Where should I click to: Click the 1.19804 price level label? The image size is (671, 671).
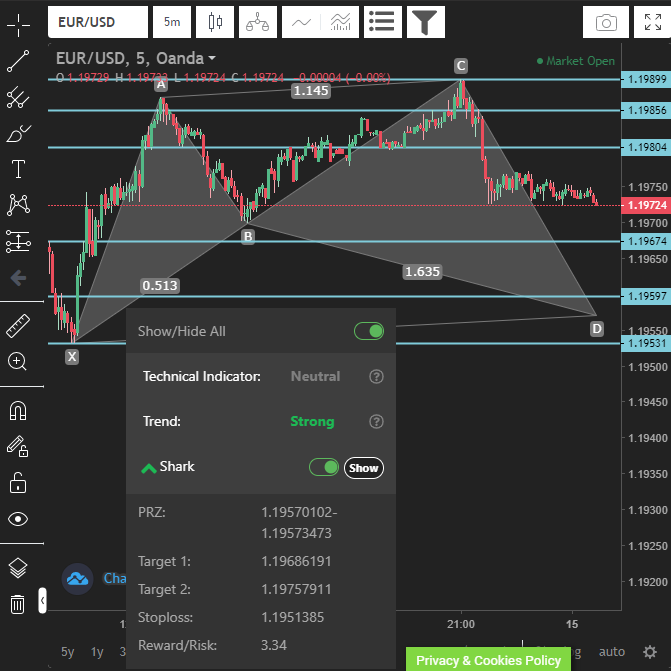[x=646, y=147]
